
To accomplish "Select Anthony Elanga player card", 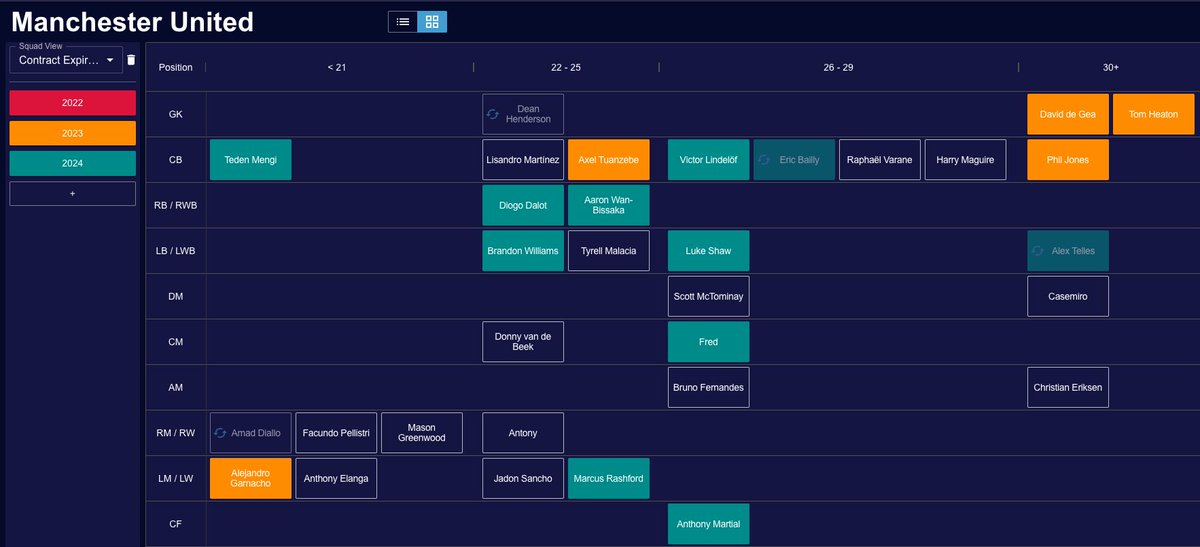I will (x=337, y=478).
